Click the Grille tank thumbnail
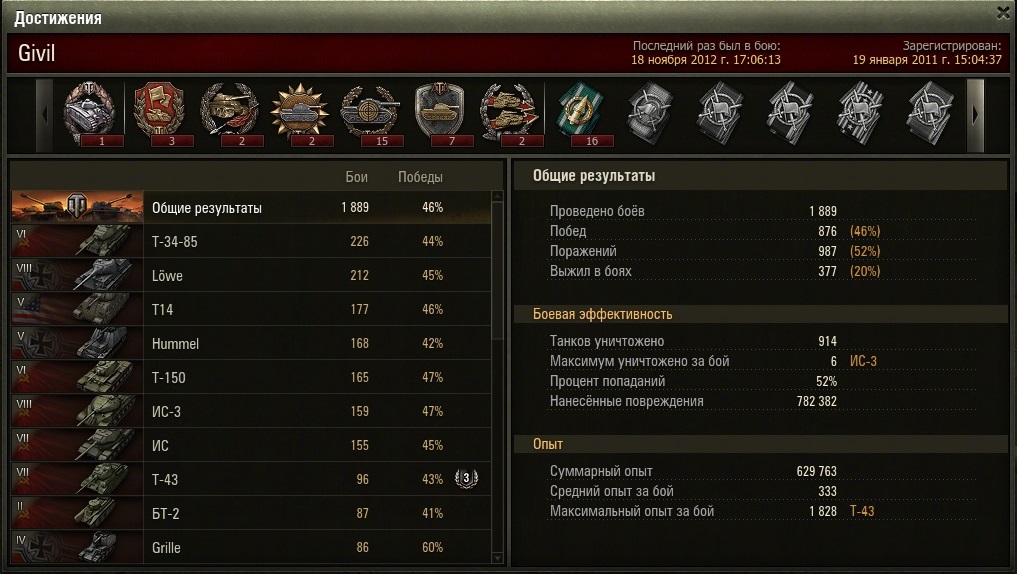The width and height of the screenshot is (1017, 574). (x=77, y=546)
